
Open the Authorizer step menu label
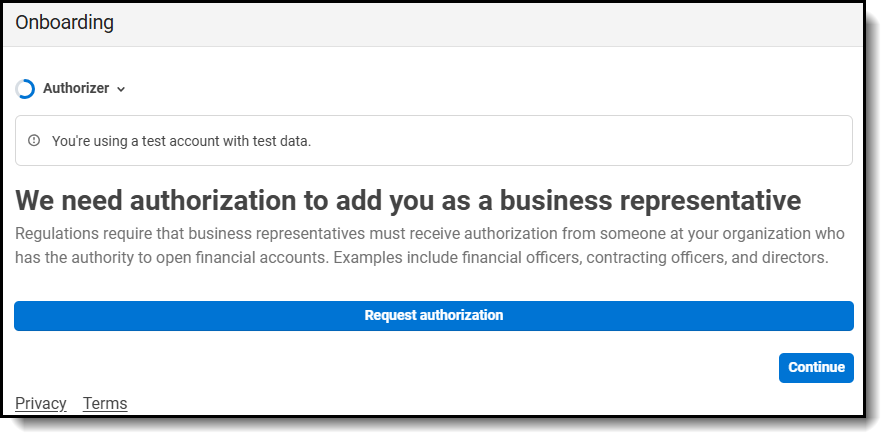click(x=76, y=89)
